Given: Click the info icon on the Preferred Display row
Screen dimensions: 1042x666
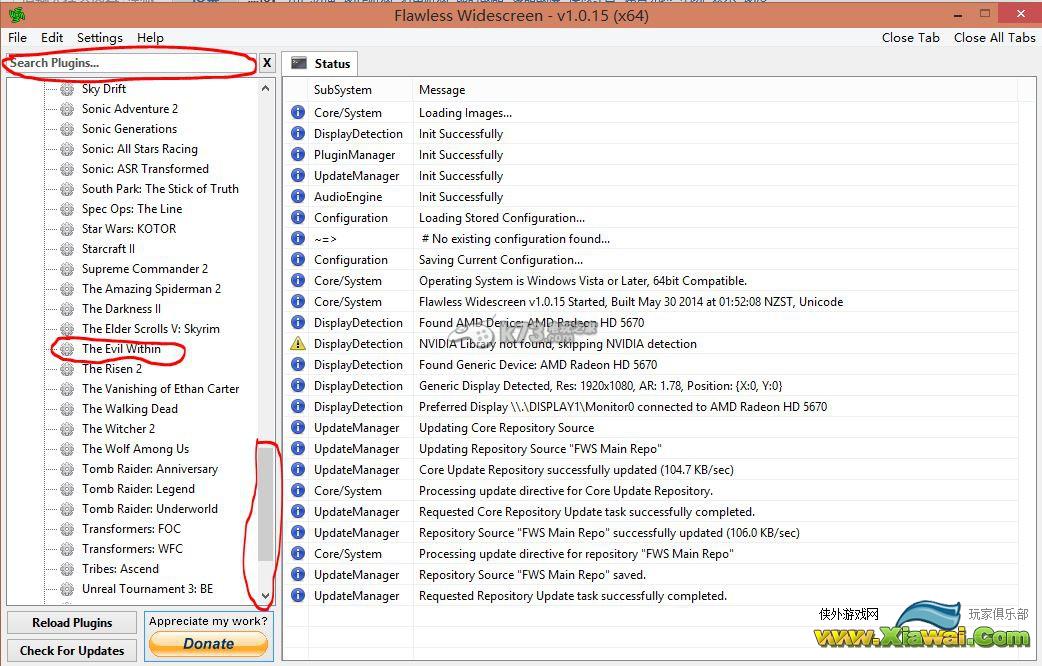Looking at the screenshot, I should [298, 407].
